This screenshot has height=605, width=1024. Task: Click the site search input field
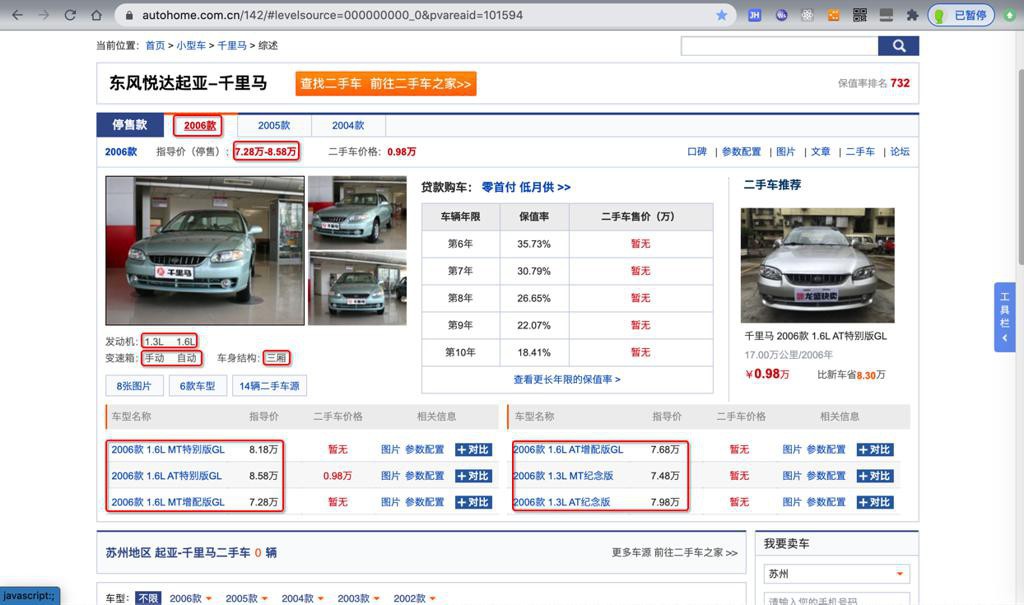779,46
